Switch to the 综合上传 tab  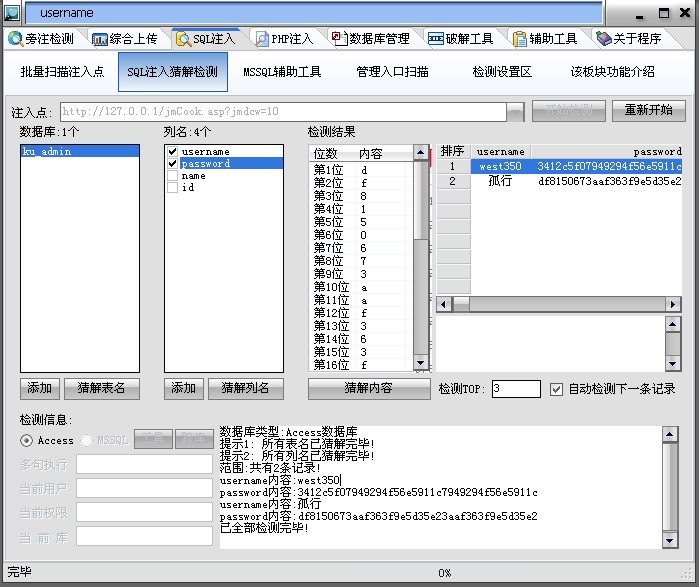click(x=125, y=39)
